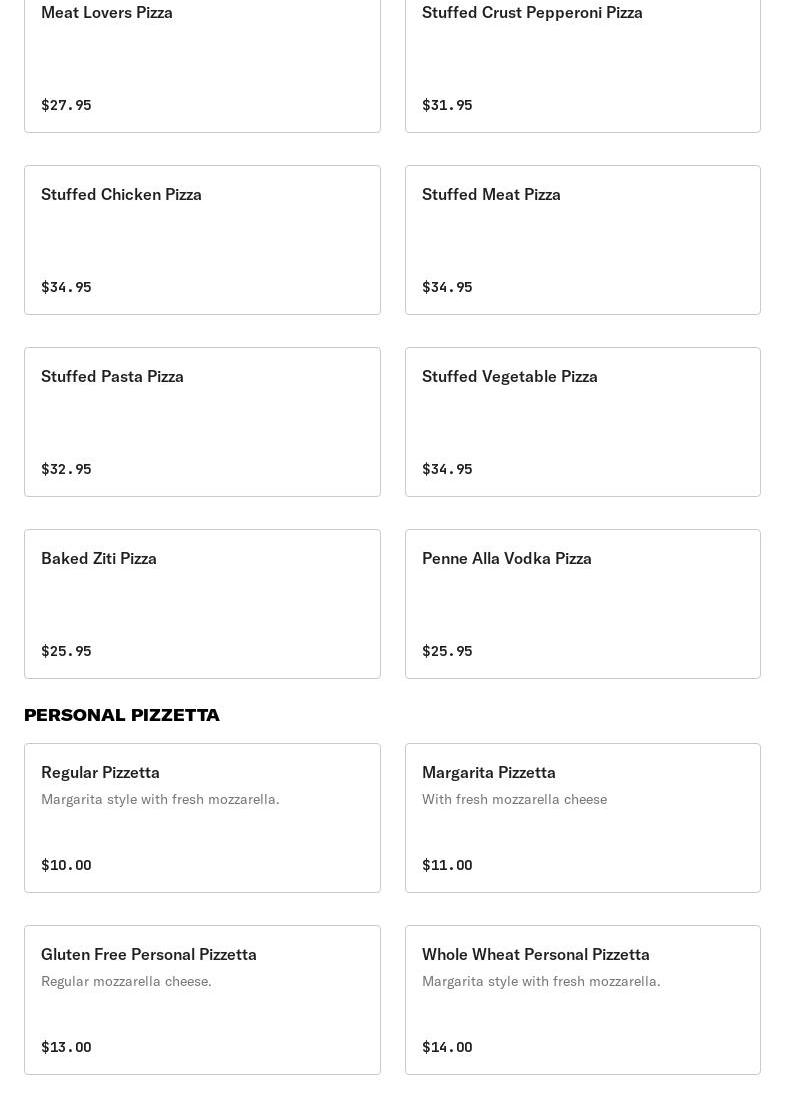Click the $10.00 Regular Pizzetta price

tap(66, 865)
